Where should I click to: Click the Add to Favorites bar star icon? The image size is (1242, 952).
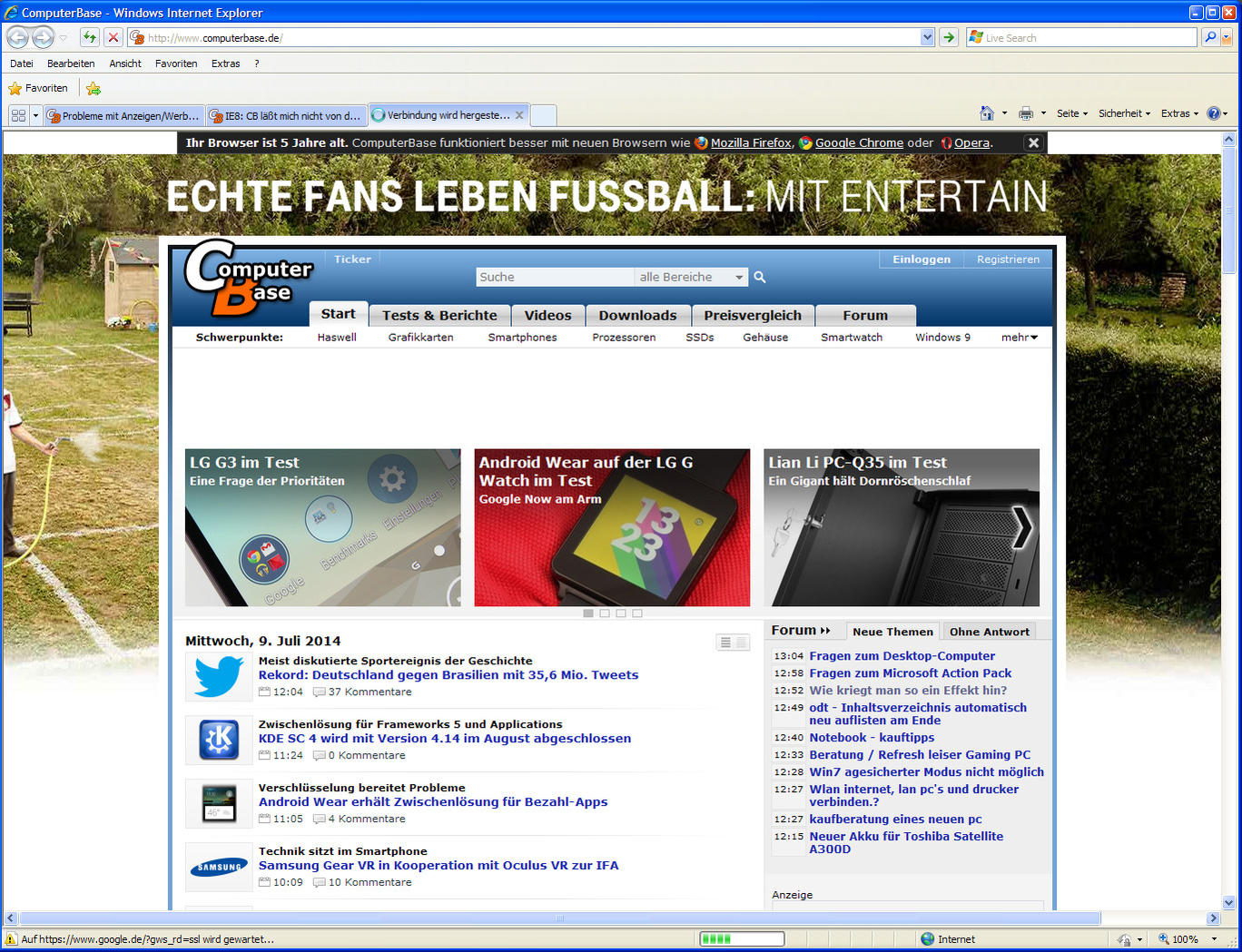(x=94, y=88)
